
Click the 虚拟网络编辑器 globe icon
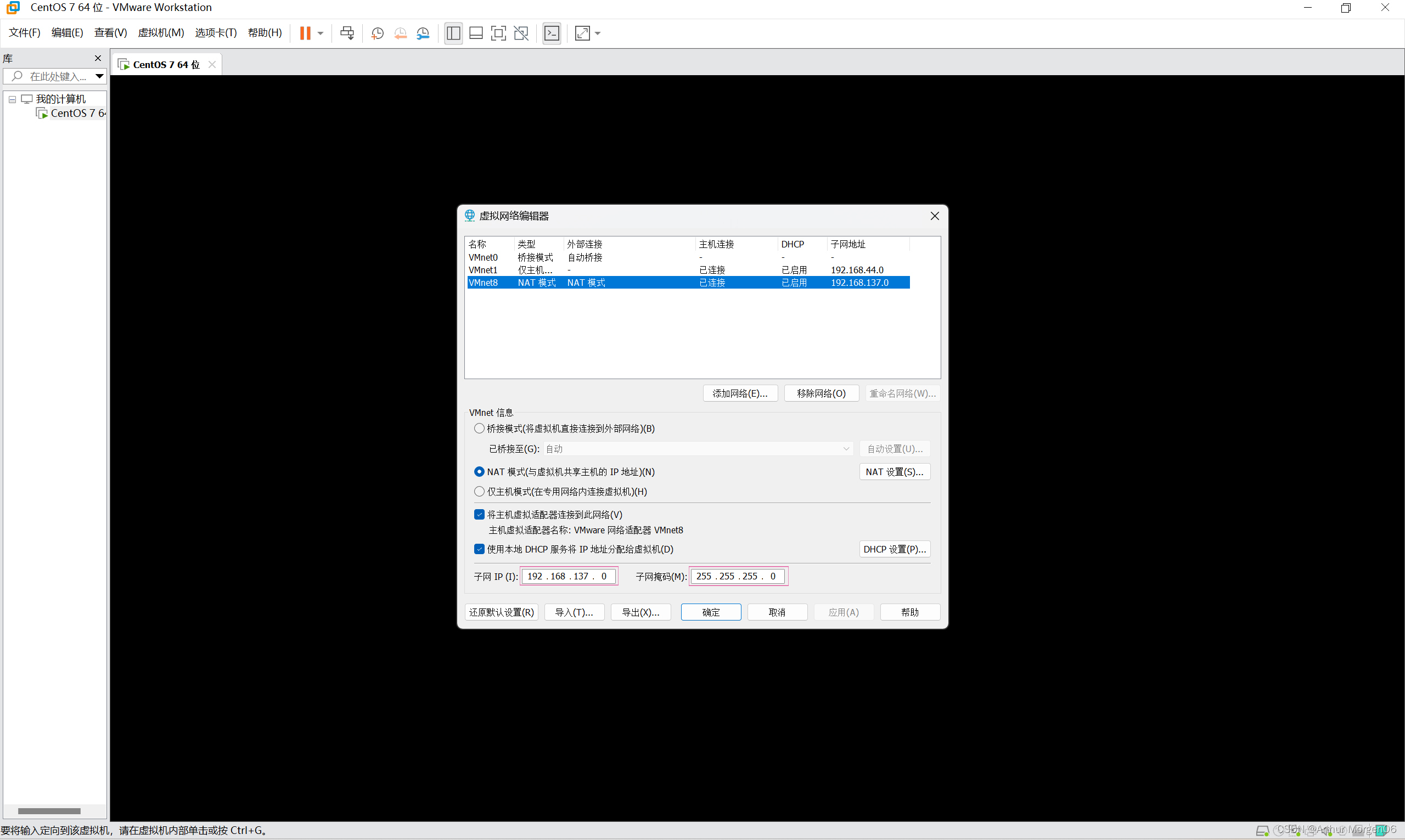(x=470, y=216)
